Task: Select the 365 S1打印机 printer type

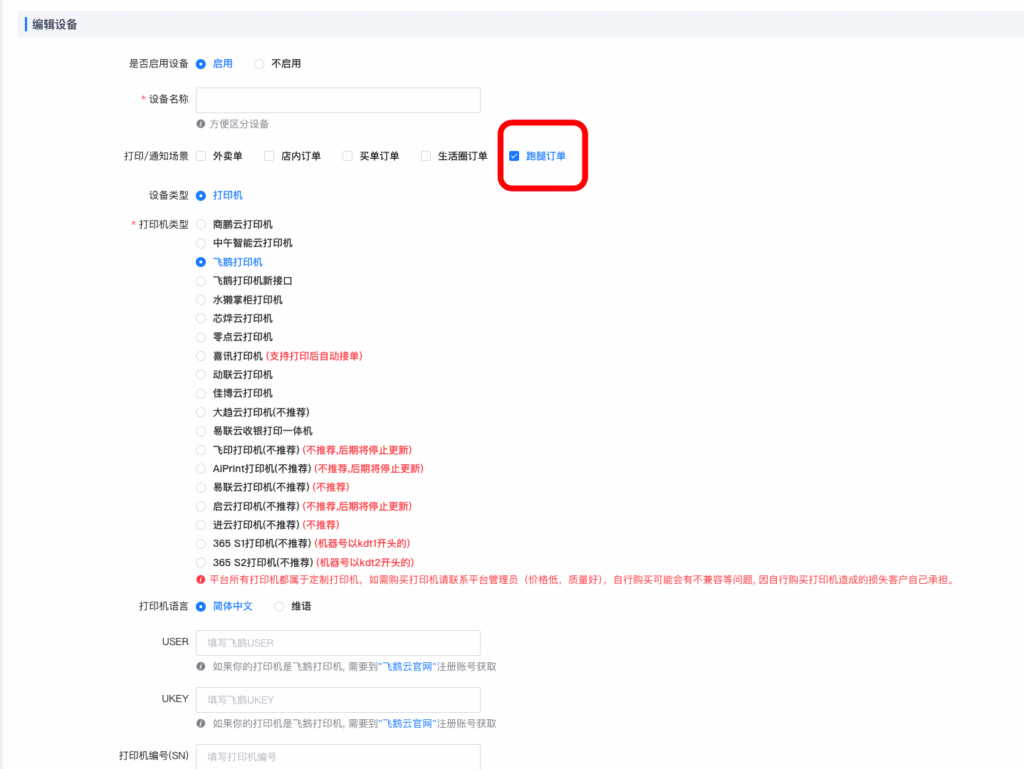Action: [200, 543]
